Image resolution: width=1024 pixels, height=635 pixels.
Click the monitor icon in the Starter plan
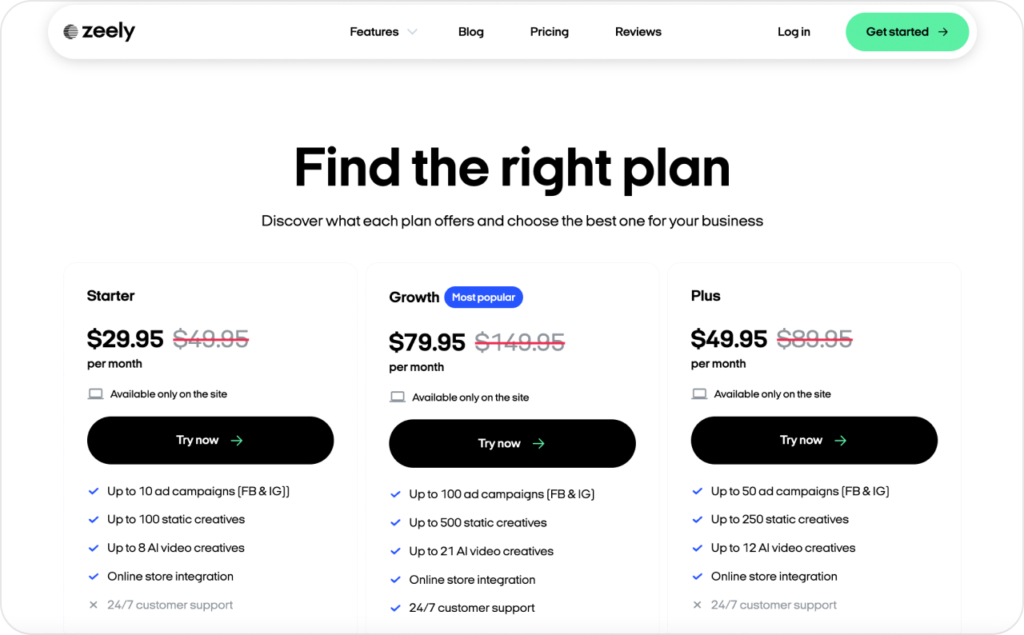click(94, 393)
